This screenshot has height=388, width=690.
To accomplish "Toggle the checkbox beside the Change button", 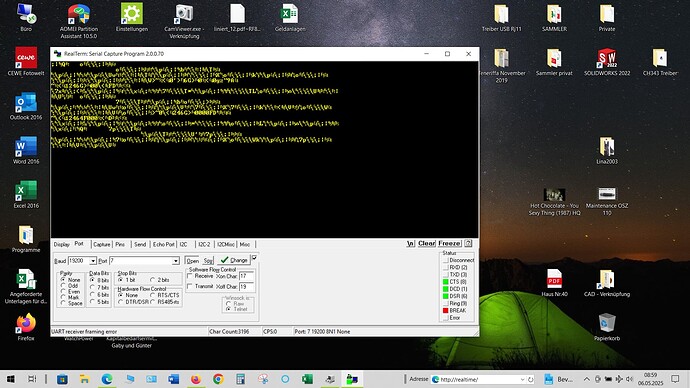I will [x=254, y=257].
